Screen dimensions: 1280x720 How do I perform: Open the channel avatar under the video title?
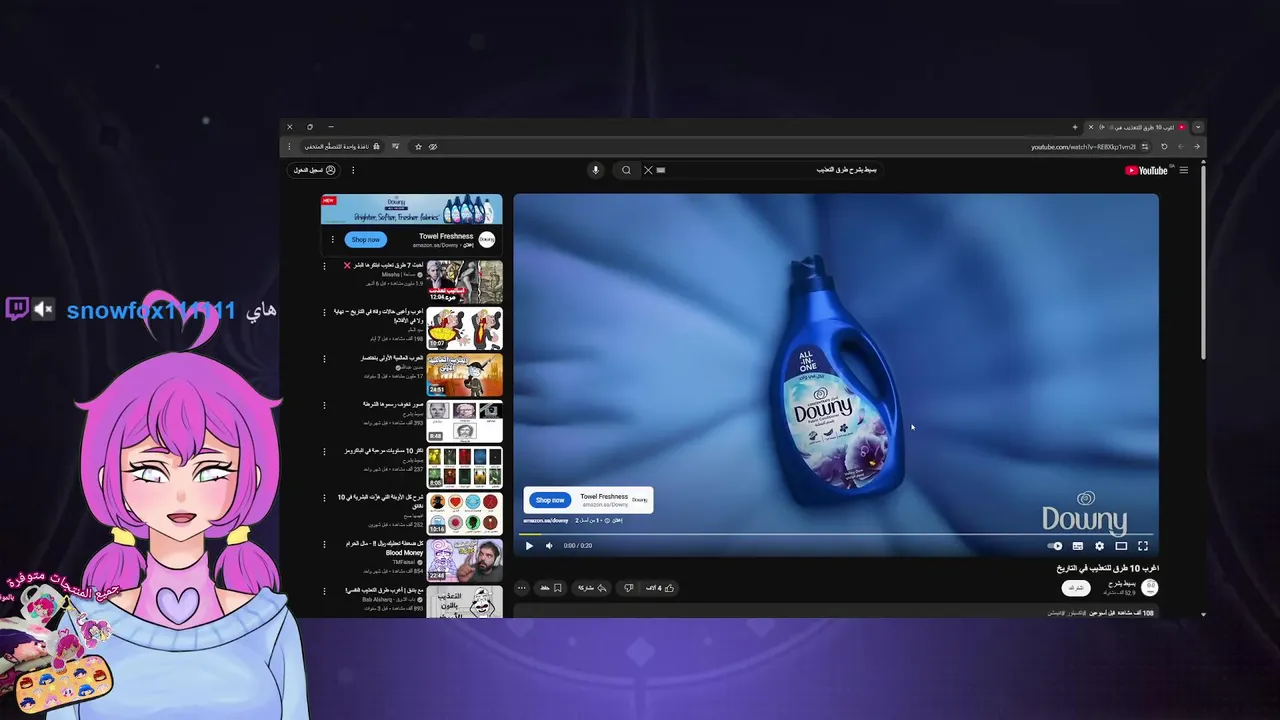1150,588
